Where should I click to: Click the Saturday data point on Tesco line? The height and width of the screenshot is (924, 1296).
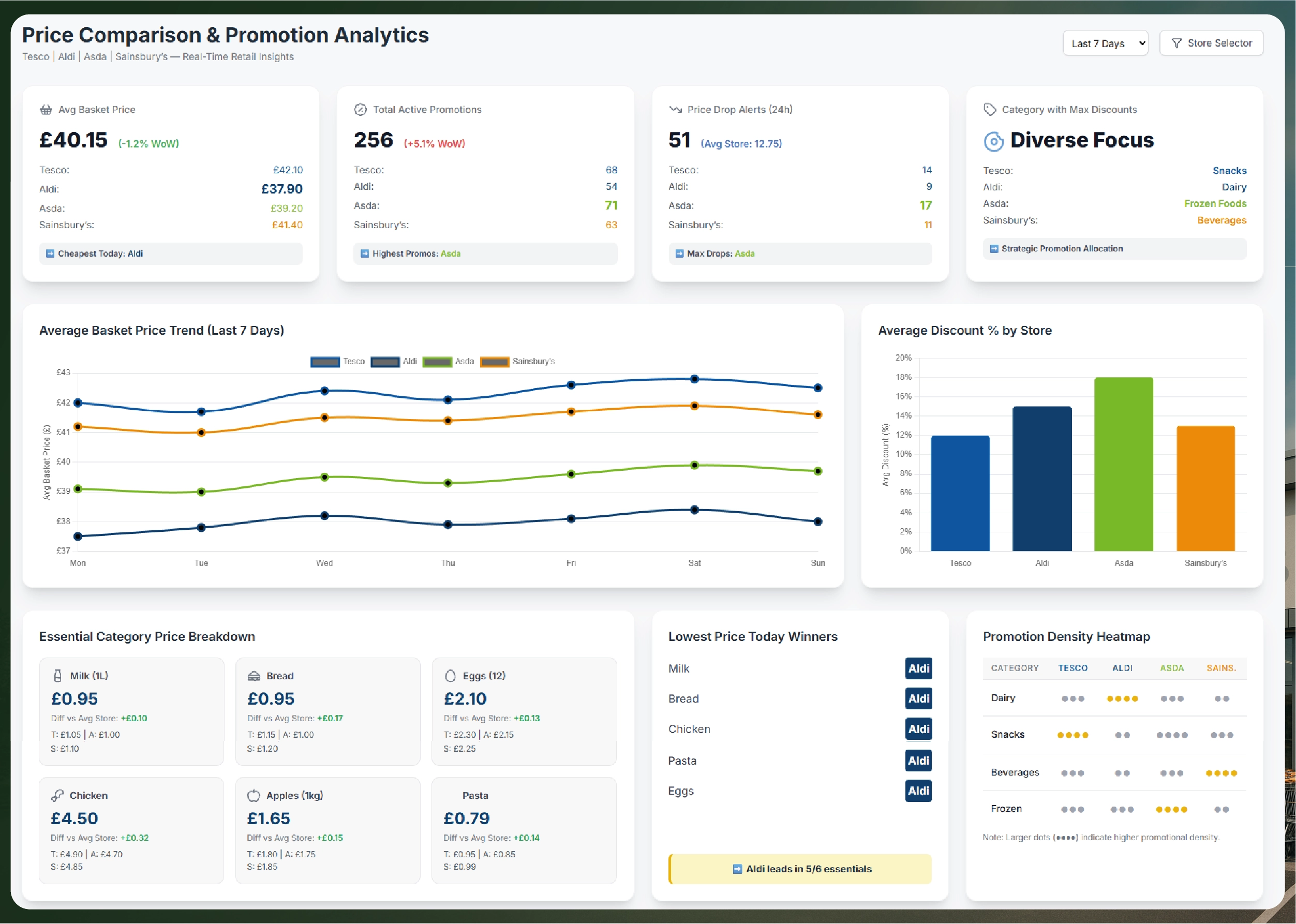tap(694, 379)
